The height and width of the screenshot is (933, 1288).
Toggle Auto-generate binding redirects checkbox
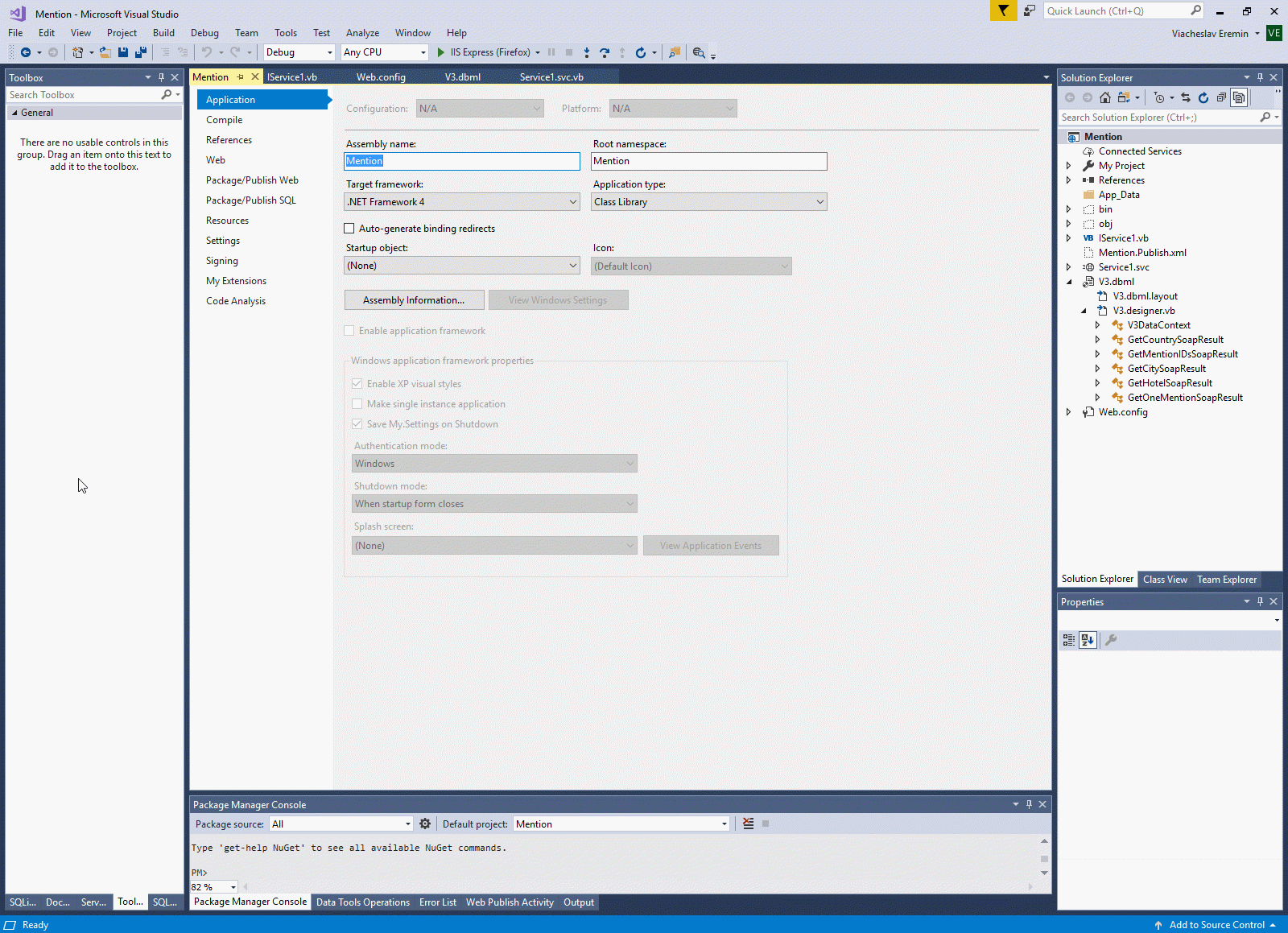349,229
